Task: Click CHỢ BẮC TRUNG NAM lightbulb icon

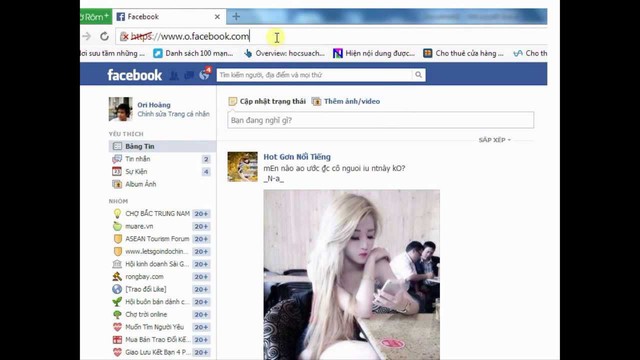Action: tap(117, 213)
